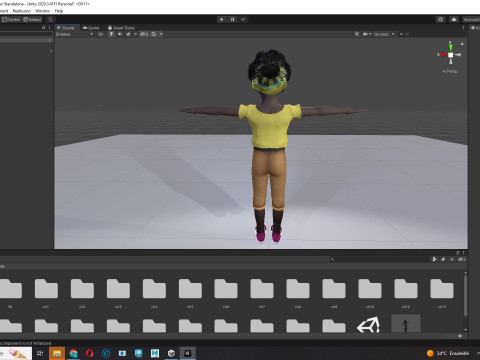Toggle scene lighting lightbulb icon
Viewport: 480px width, 360px height.
click(111, 34)
